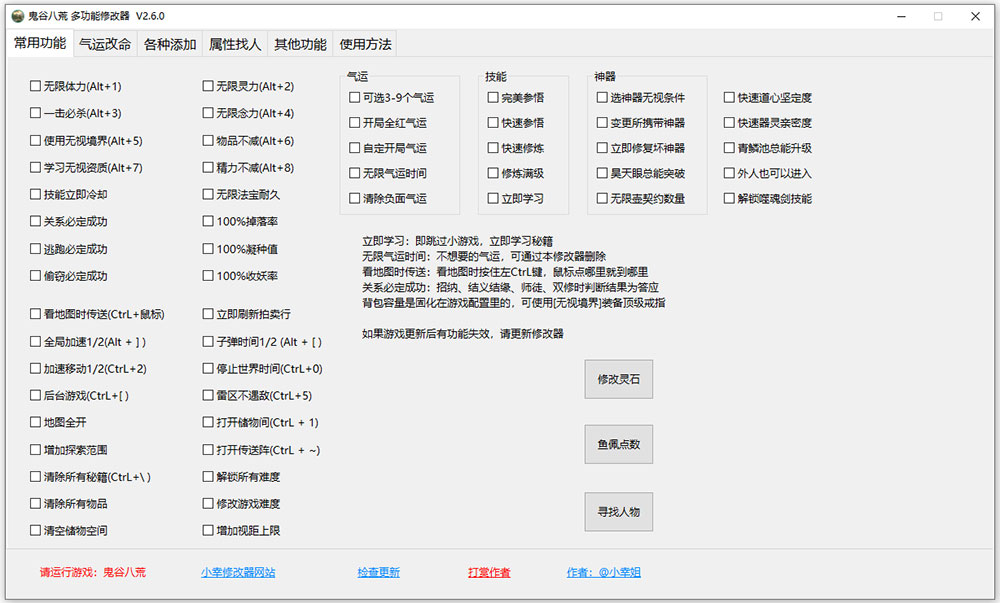Screen dimensions: 1000x603
Task: Go to the 其他功能 tab
Action: point(300,44)
